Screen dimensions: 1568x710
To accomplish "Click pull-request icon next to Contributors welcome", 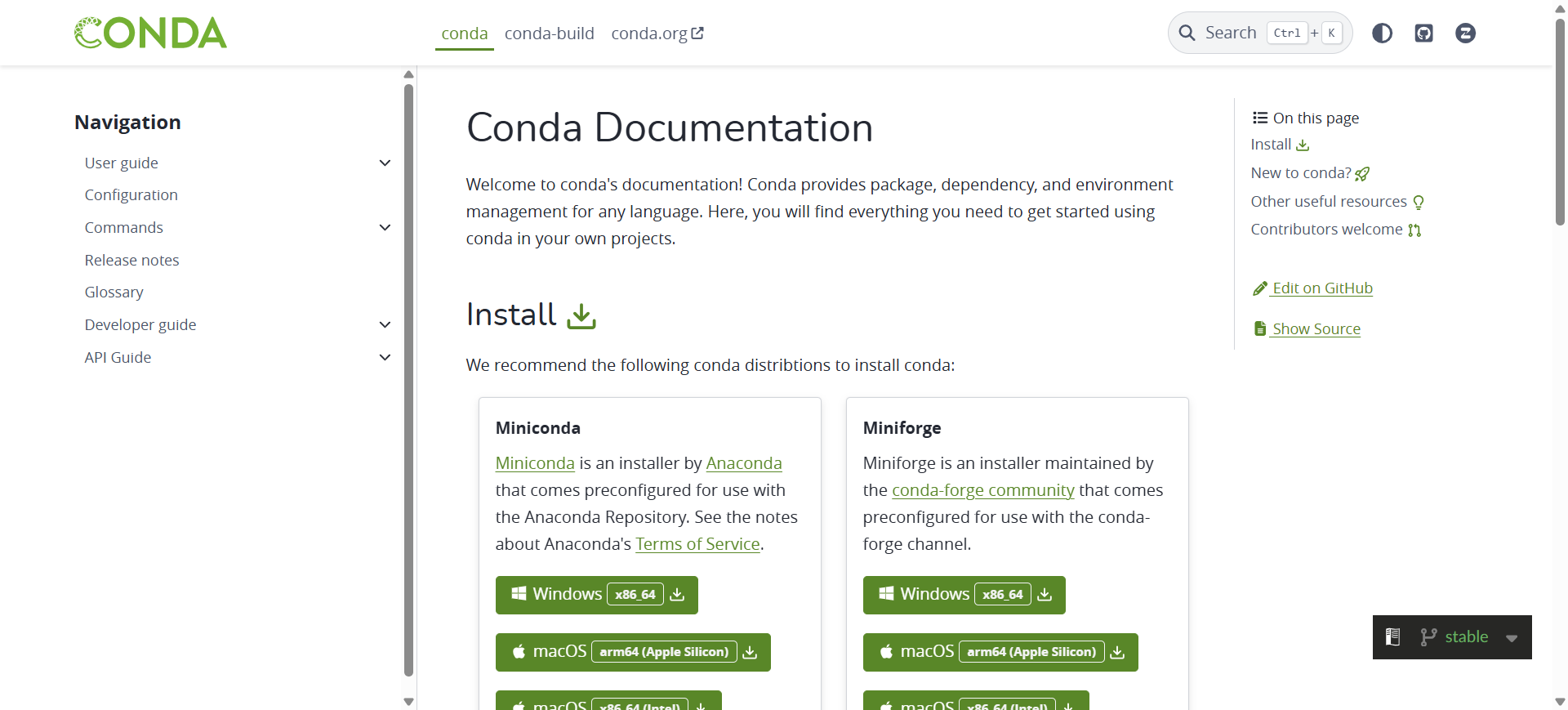I will tap(1414, 230).
